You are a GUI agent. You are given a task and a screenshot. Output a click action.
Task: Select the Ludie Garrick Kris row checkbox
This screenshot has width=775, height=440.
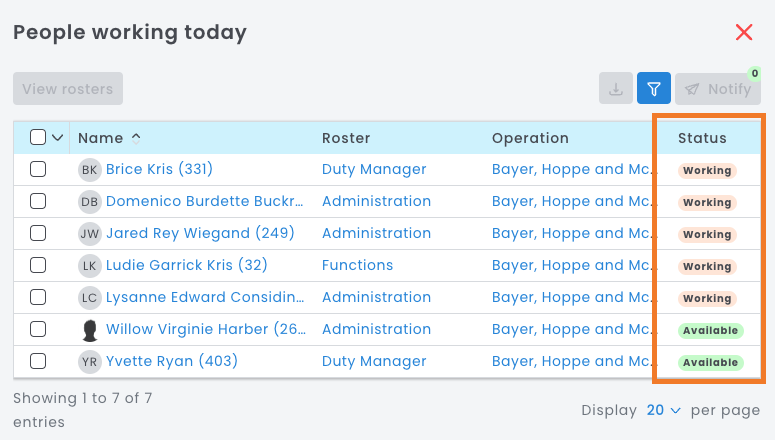coord(38,266)
